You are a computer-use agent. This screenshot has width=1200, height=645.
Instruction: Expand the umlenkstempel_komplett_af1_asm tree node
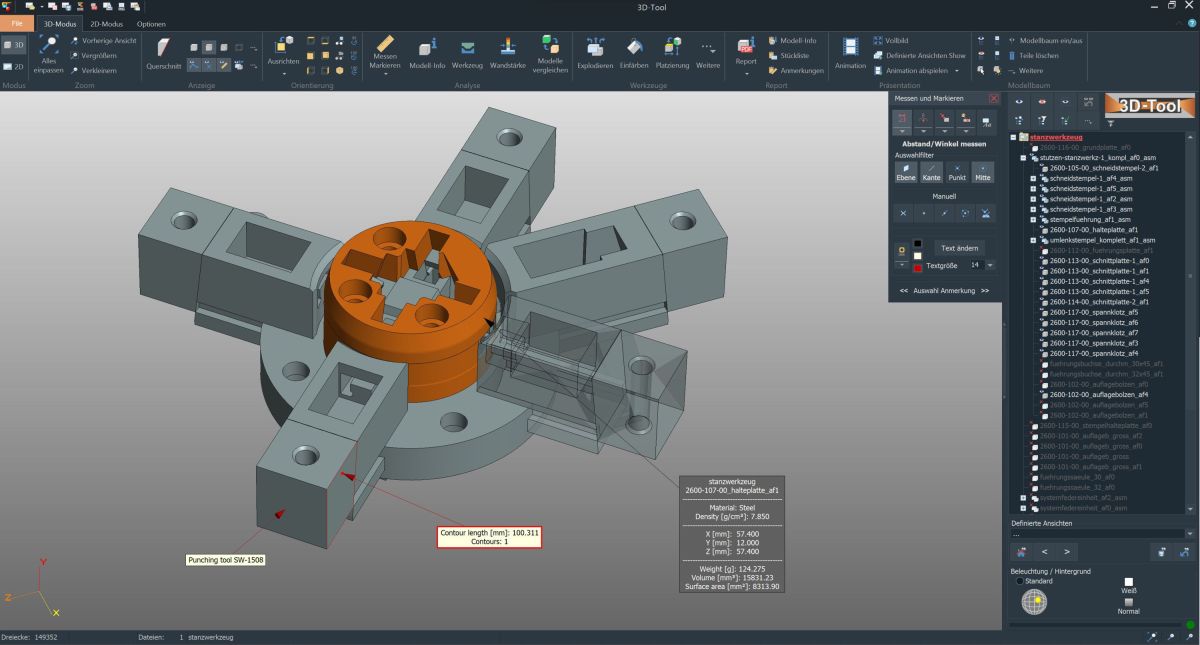[x=1033, y=240]
